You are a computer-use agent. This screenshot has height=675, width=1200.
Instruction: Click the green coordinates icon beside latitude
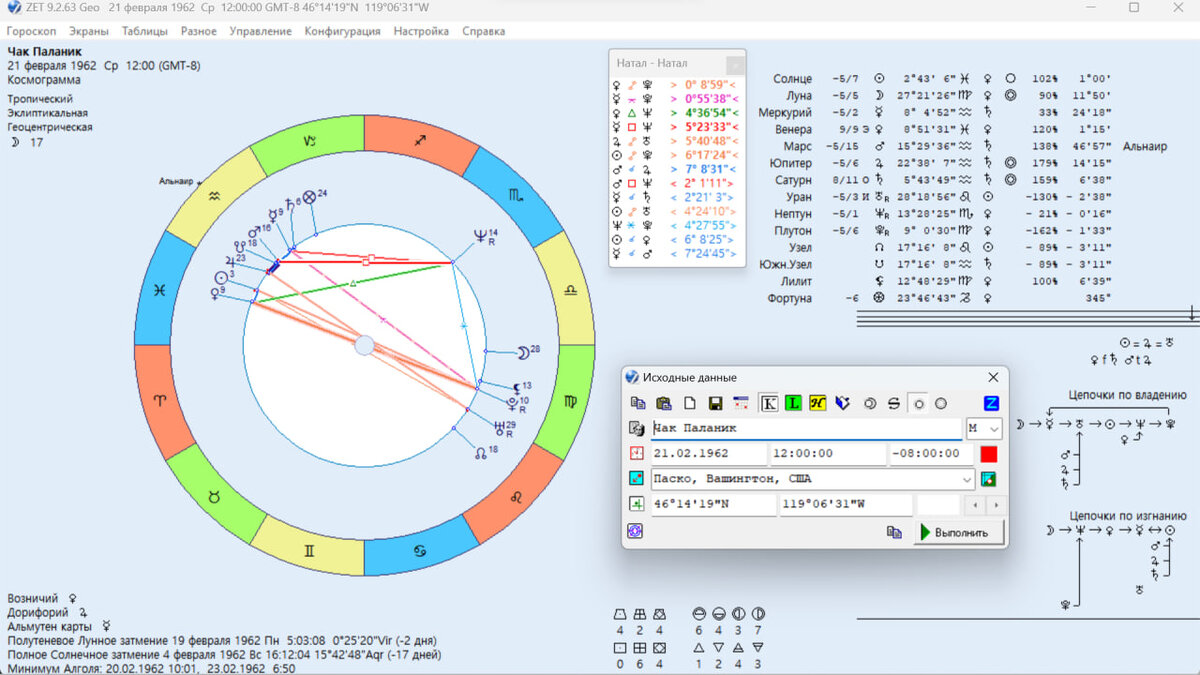636,504
